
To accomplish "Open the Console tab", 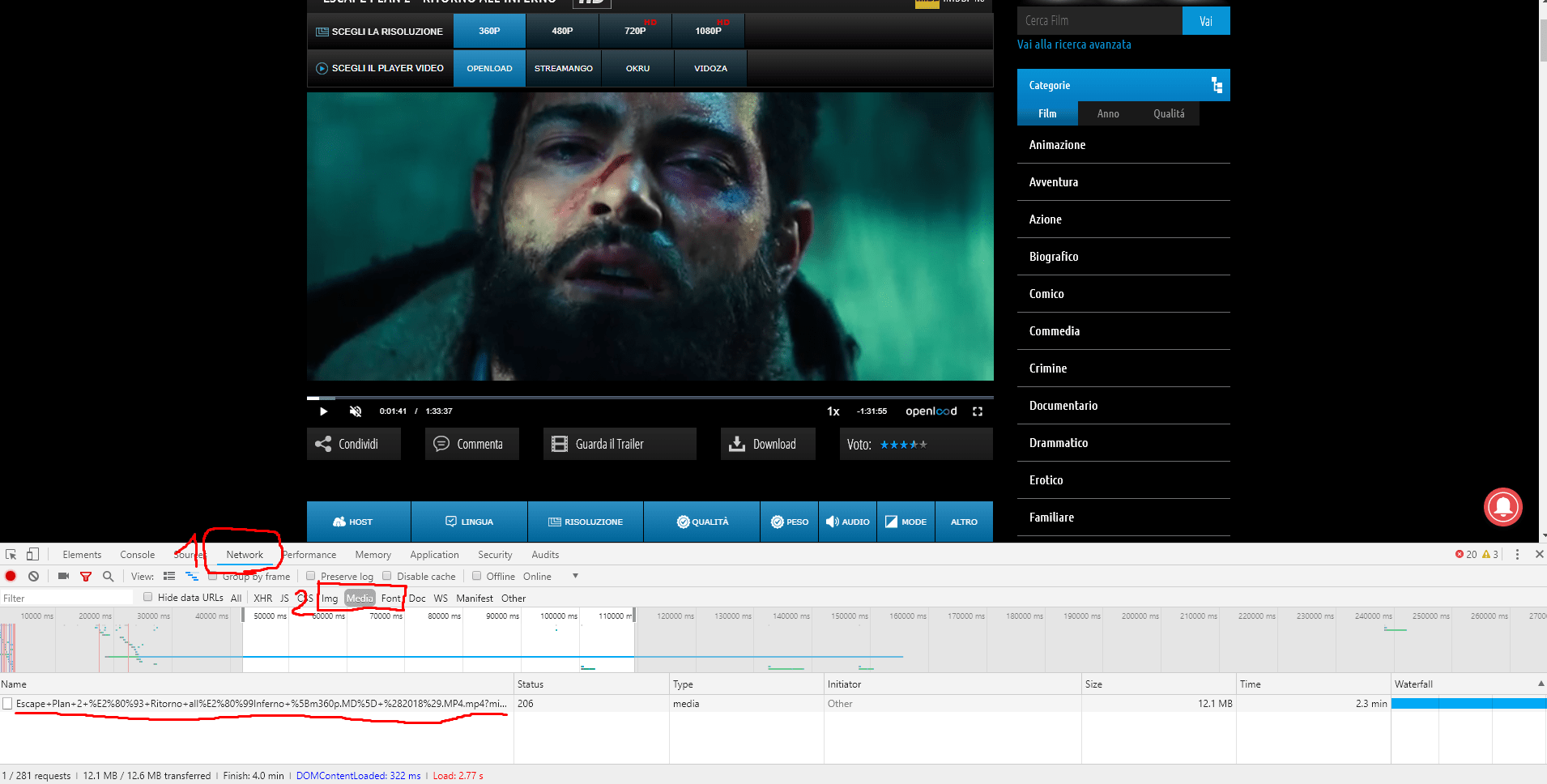I will [138, 555].
